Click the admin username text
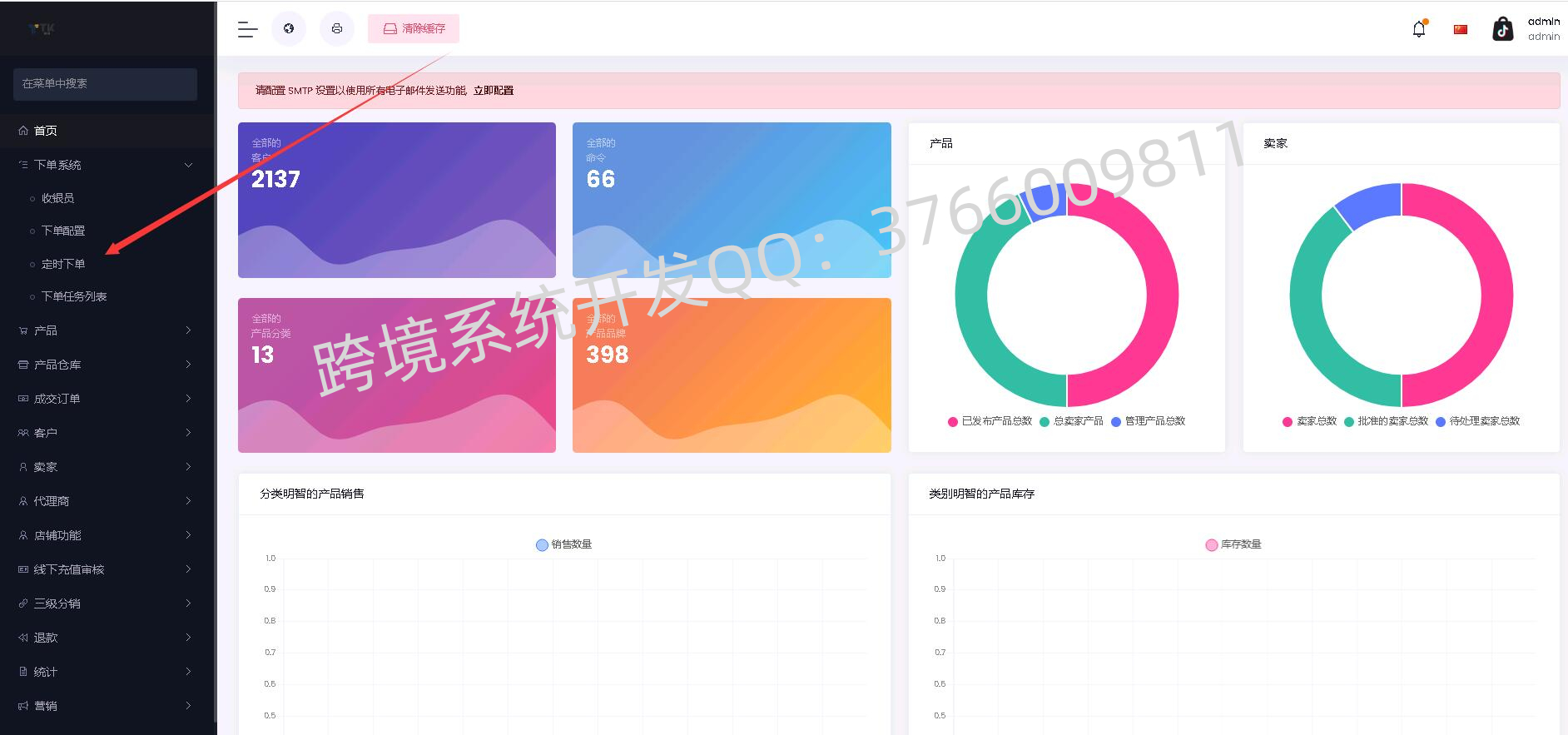 [x=1544, y=22]
